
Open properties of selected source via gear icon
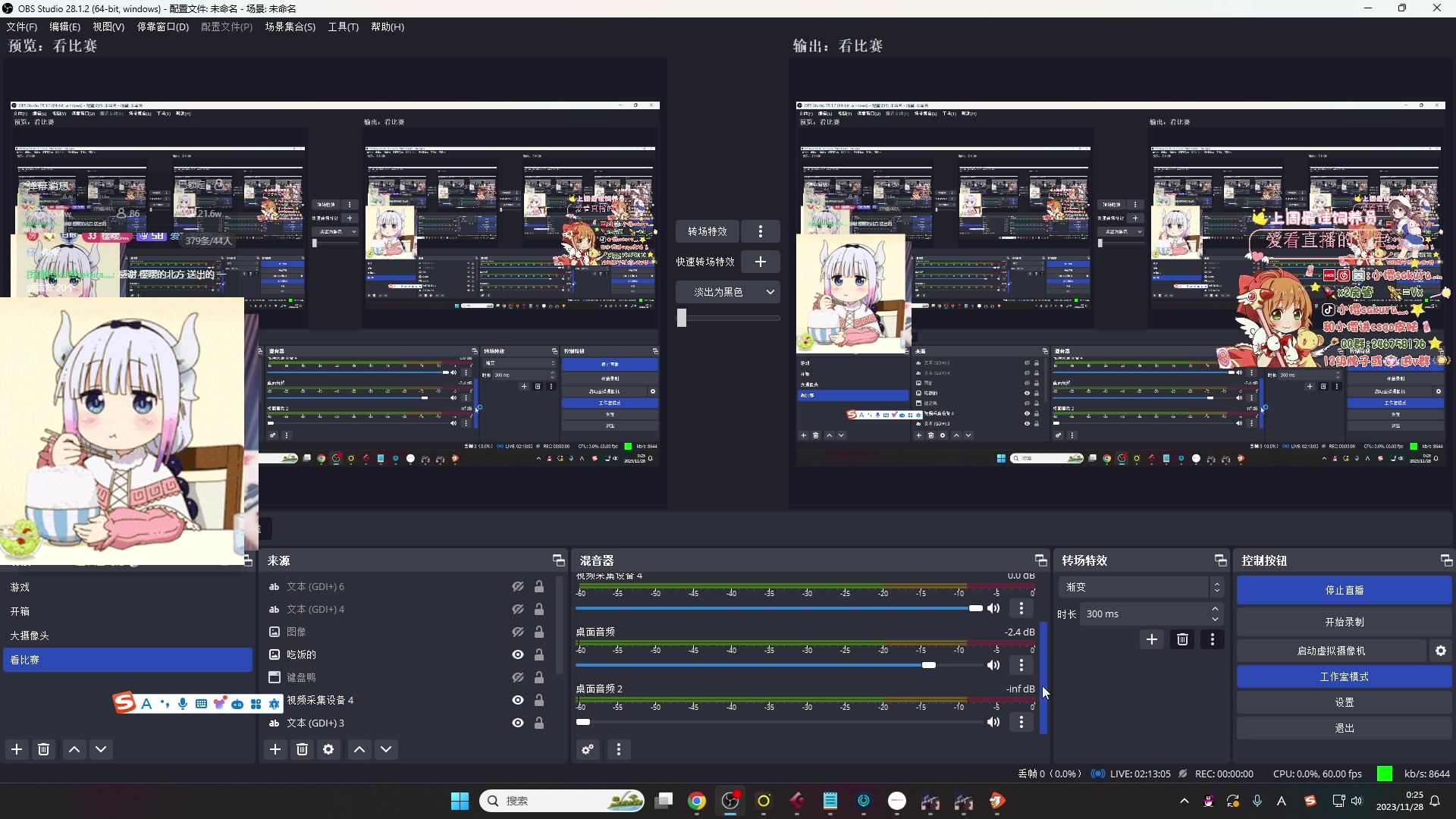pyautogui.click(x=328, y=749)
